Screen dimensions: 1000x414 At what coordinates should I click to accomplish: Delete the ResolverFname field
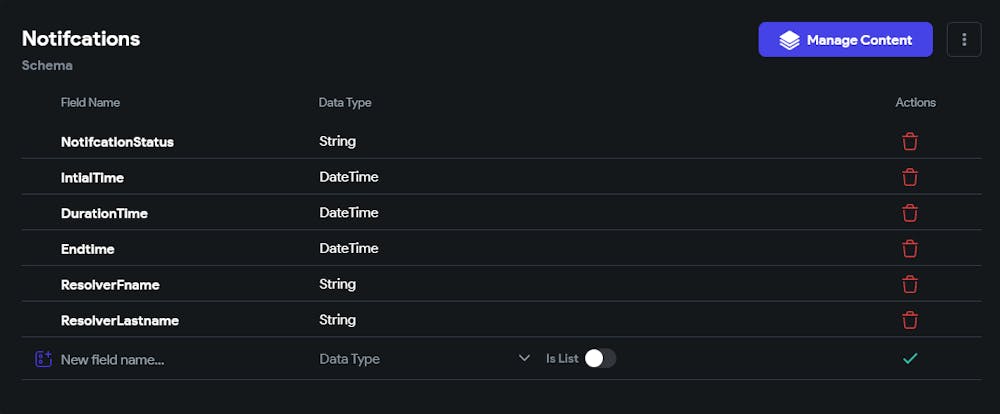[x=910, y=284]
